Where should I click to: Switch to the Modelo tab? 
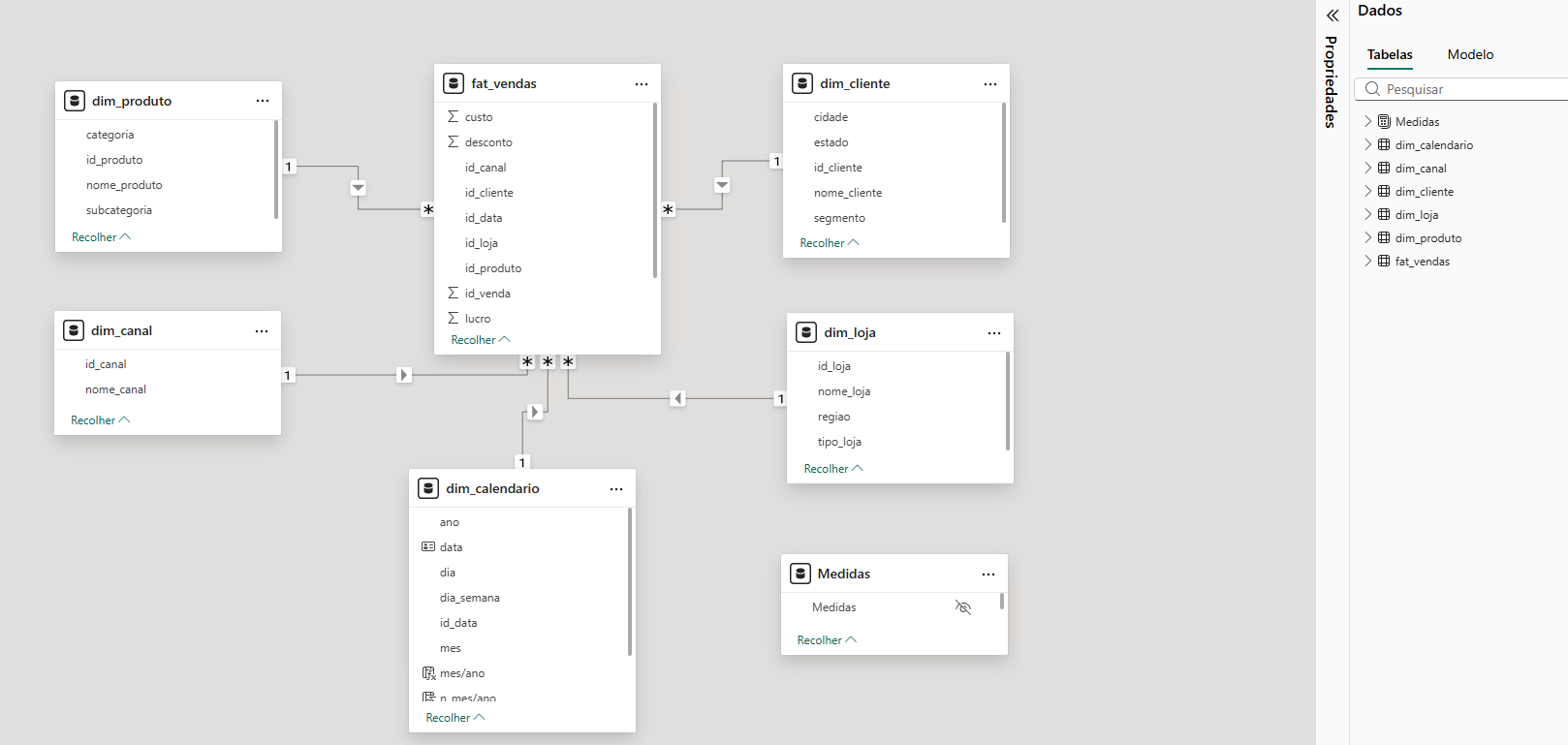pyautogui.click(x=1470, y=55)
